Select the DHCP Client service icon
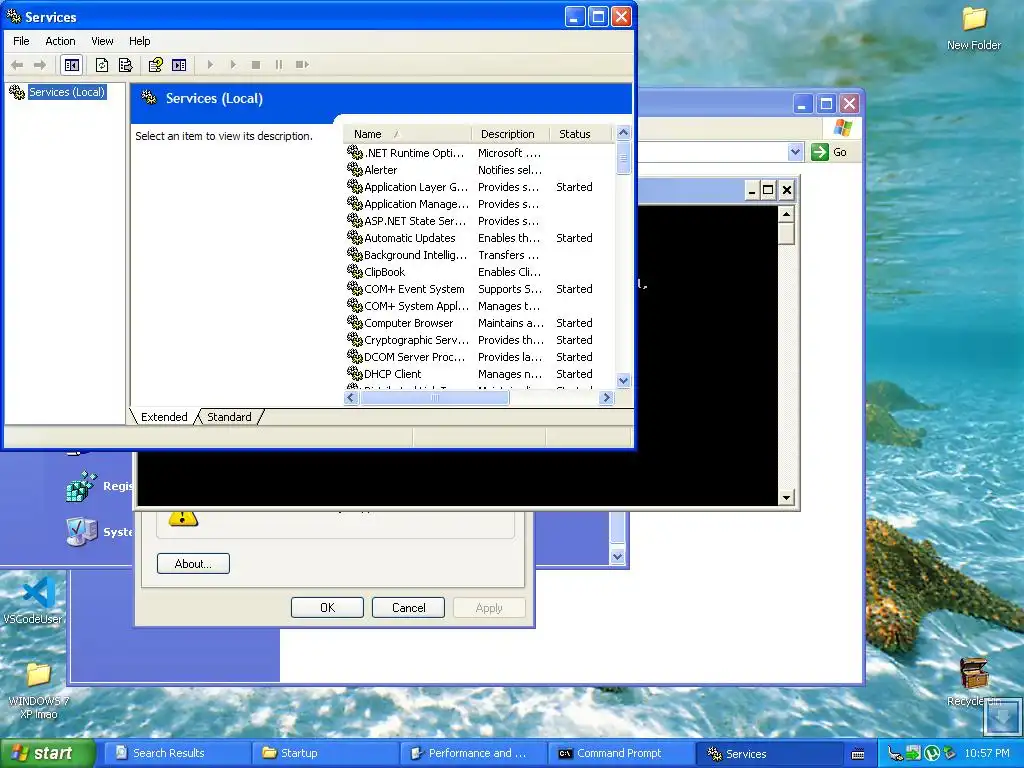Image resolution: width=1024 pixels, height=768 pixels. [355, 373]
